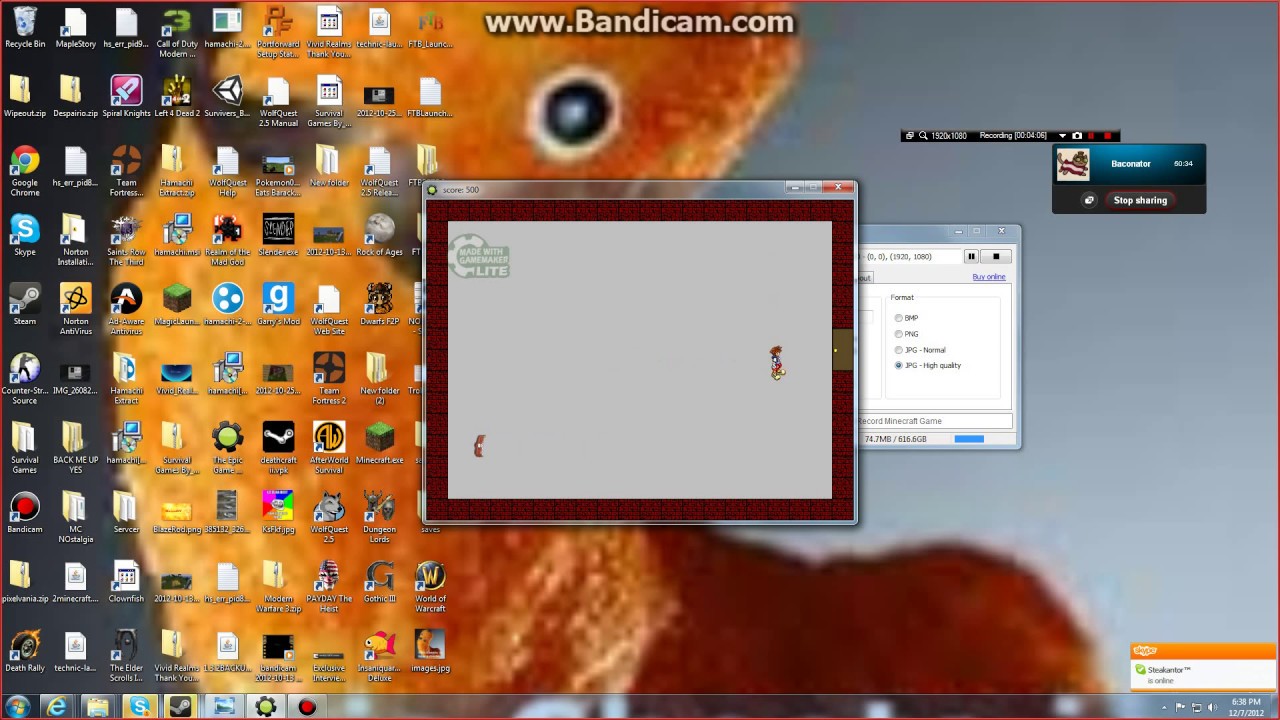Click the overlay recording timer text
This screenshot has width=1280, height=720.
(x=1013, y=136)
